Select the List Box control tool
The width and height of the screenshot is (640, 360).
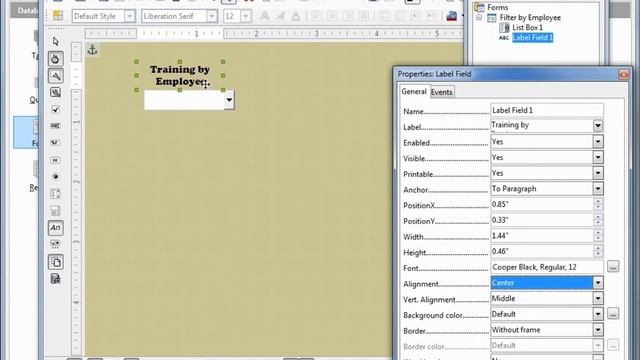[x=56, y=193]
